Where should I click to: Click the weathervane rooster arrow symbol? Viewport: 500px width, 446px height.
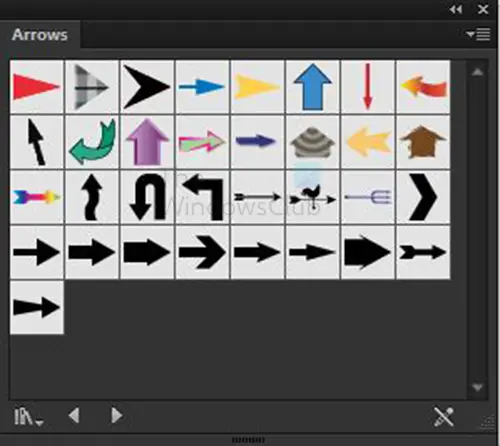pyautogui.click(x=312, y=197)
